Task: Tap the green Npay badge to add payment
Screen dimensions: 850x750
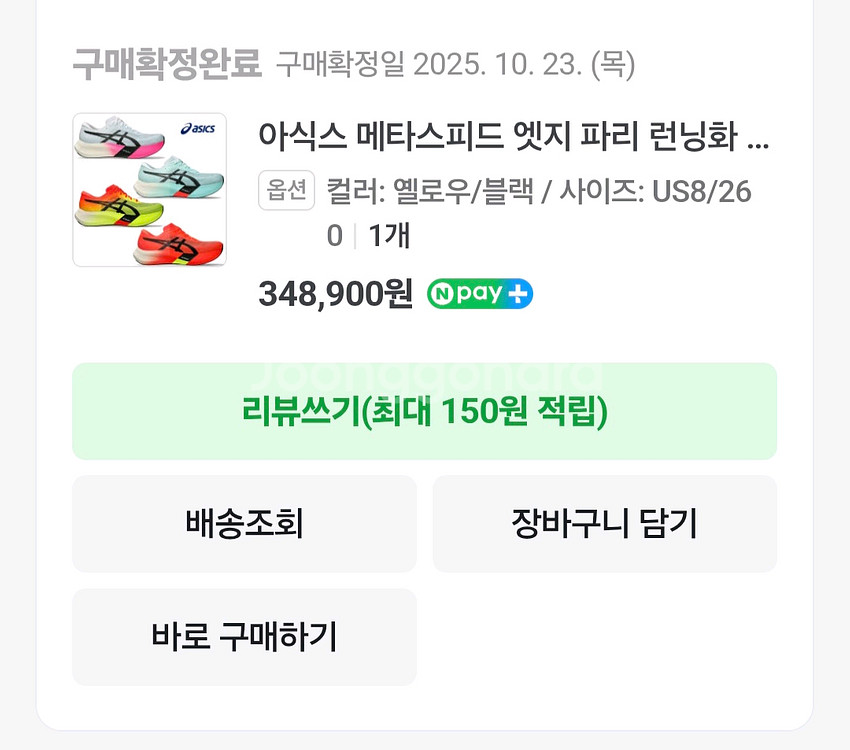Action: (x=478, y=293)
